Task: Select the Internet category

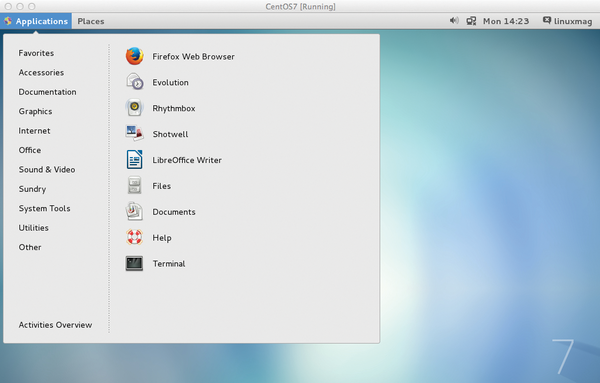Action: click(34, 131)
